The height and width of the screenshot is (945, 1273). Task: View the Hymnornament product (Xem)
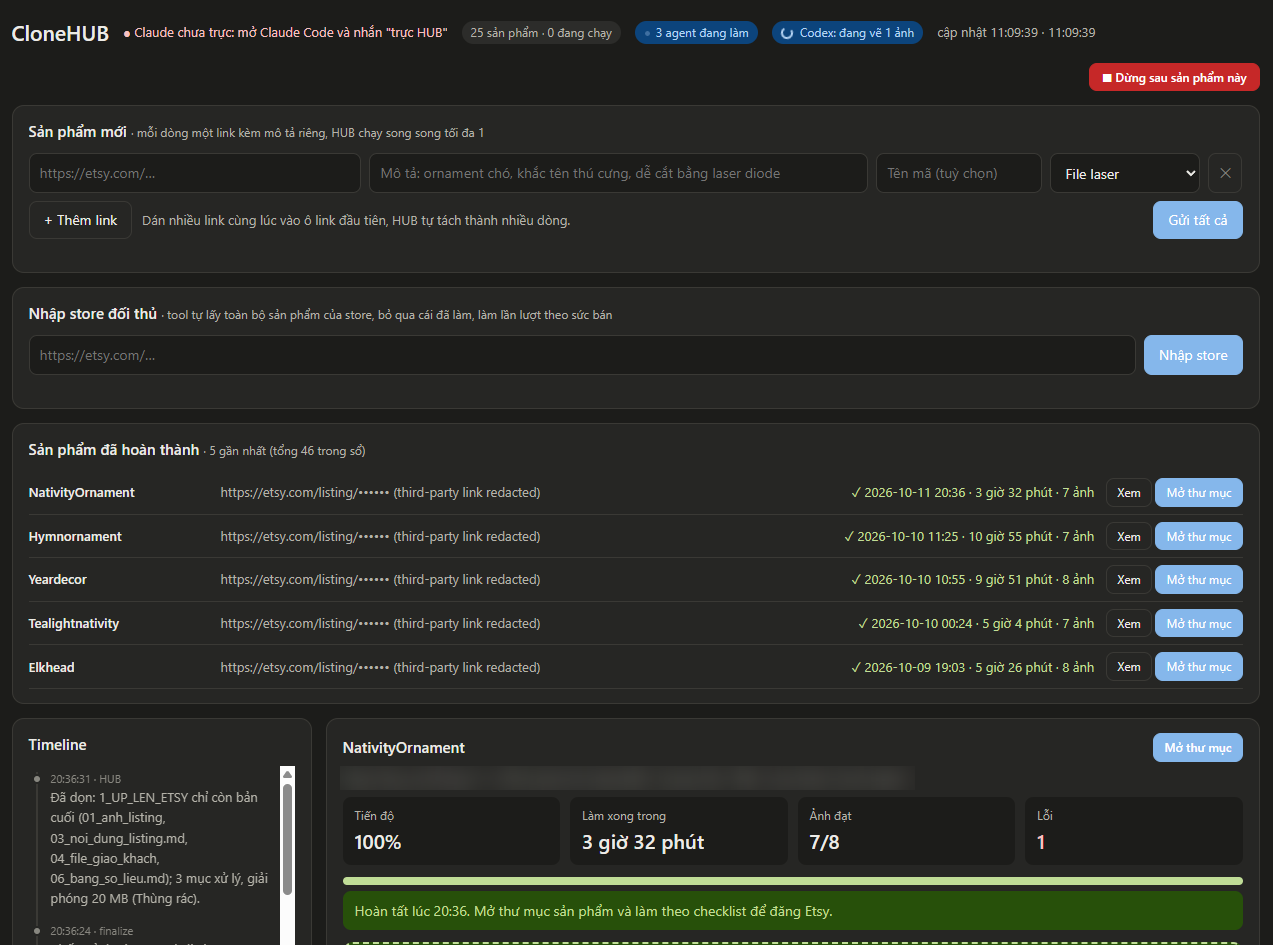tap(1128, 537)
